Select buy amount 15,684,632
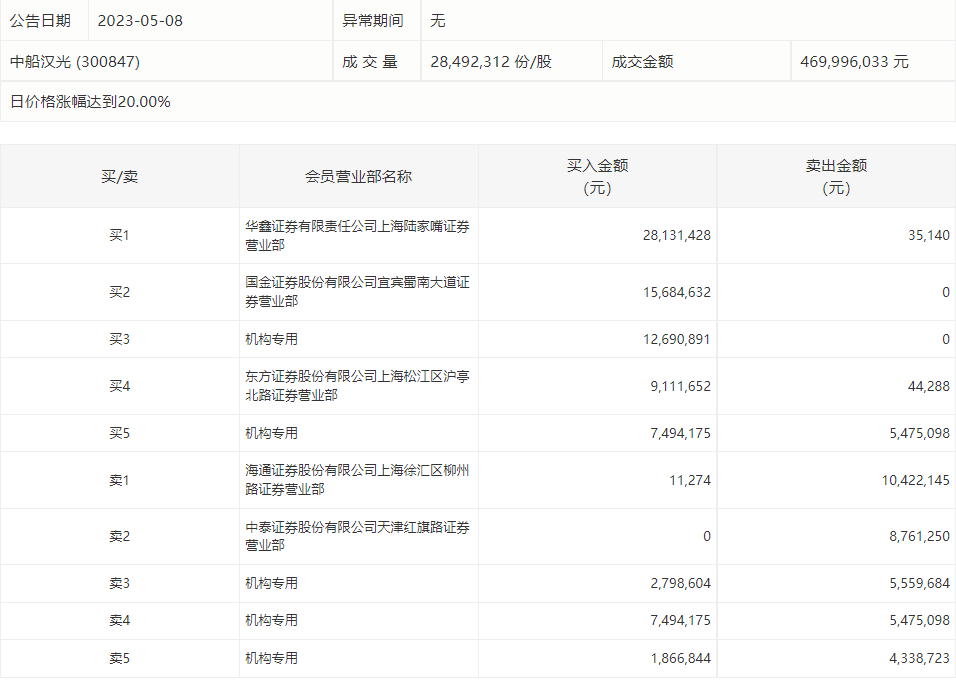Viewport: 956px width, 681px height. coord(677,292)
